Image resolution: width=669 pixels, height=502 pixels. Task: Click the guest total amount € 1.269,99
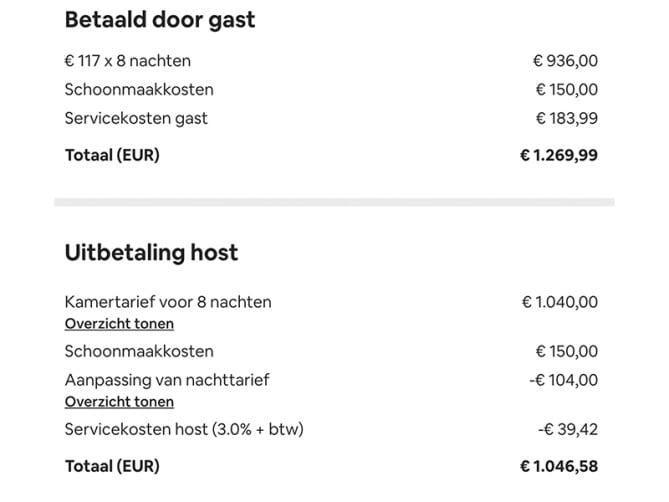point(559,155)
